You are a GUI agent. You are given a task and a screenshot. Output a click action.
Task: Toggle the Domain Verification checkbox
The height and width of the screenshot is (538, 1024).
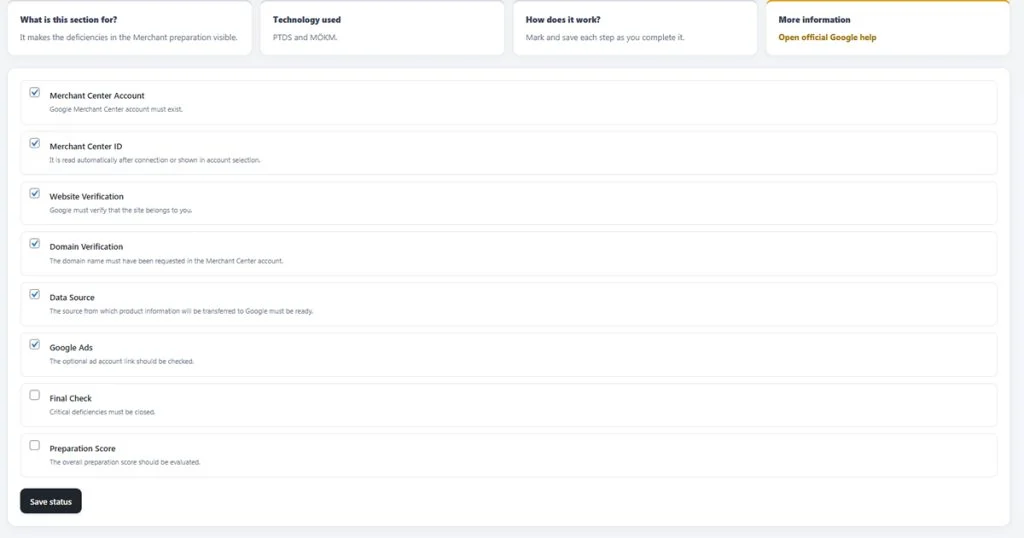35,244
